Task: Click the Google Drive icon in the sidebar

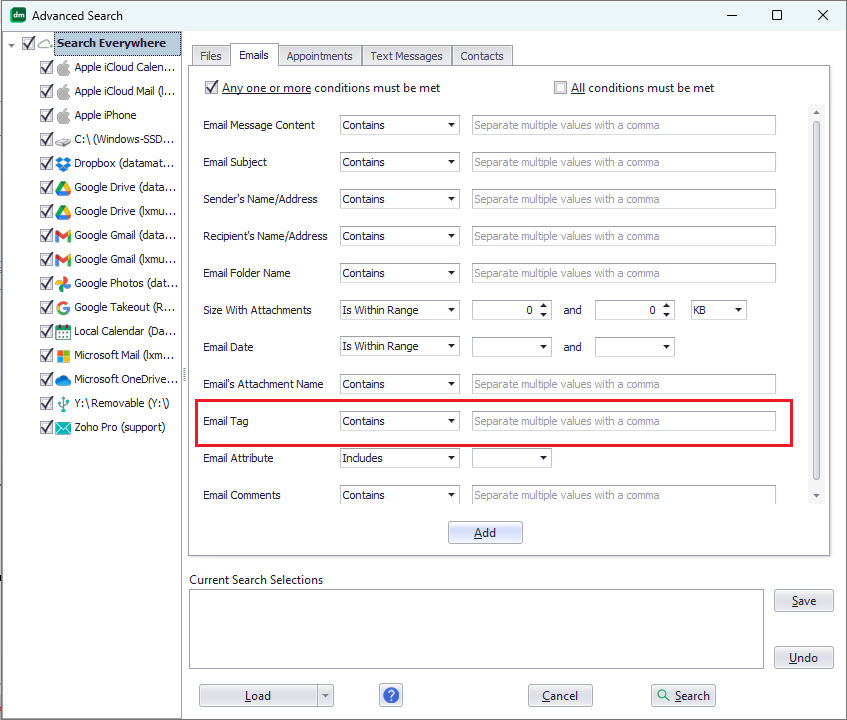Action: pyautogui.click(x=60, y=187)
